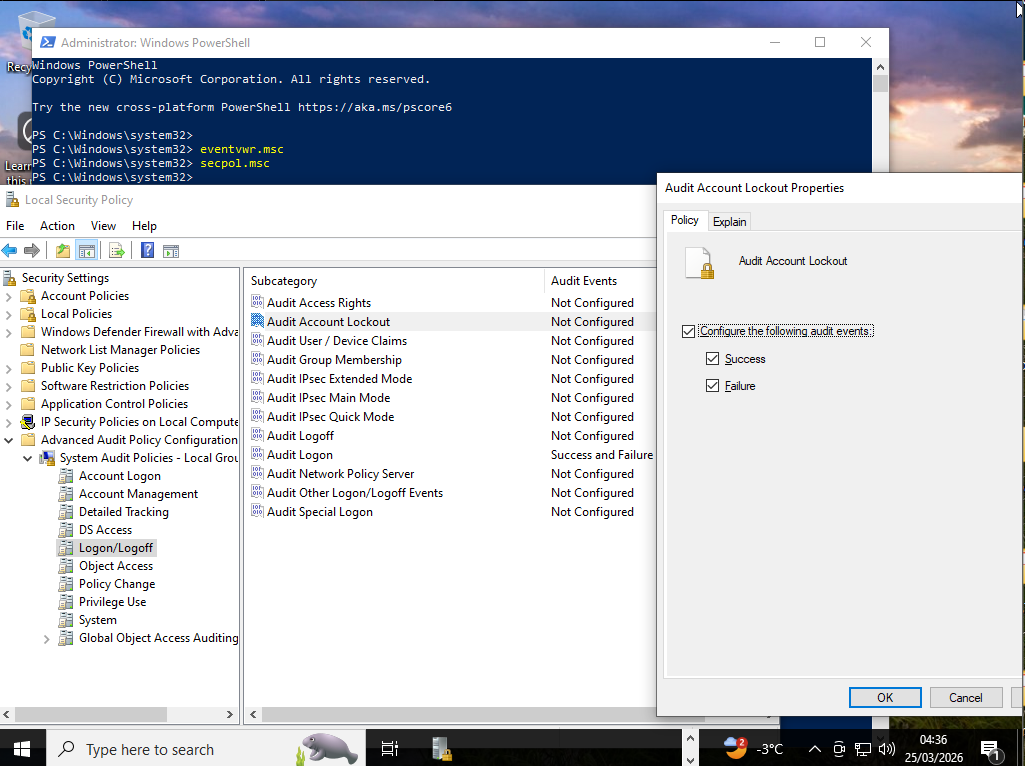Expand Global Object Access Auditing node
The height and width of the screenshot is (766, 1025).
point(47,638)
